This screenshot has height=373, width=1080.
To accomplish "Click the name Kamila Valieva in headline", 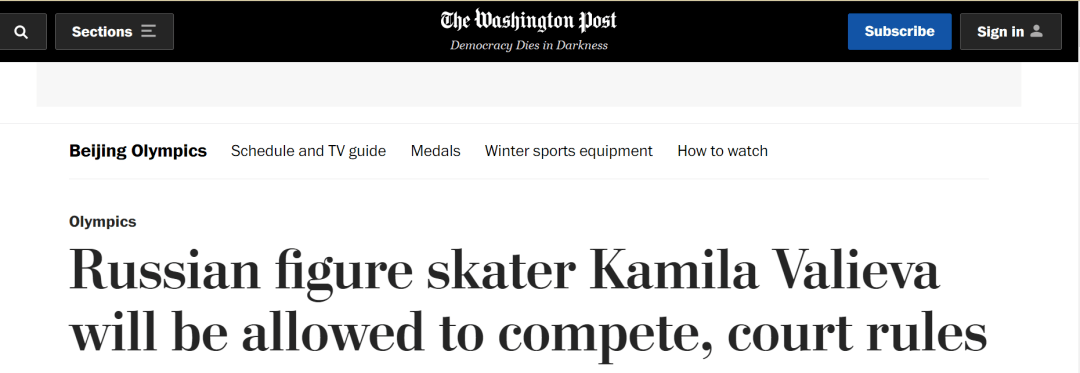I will [765, 270].
